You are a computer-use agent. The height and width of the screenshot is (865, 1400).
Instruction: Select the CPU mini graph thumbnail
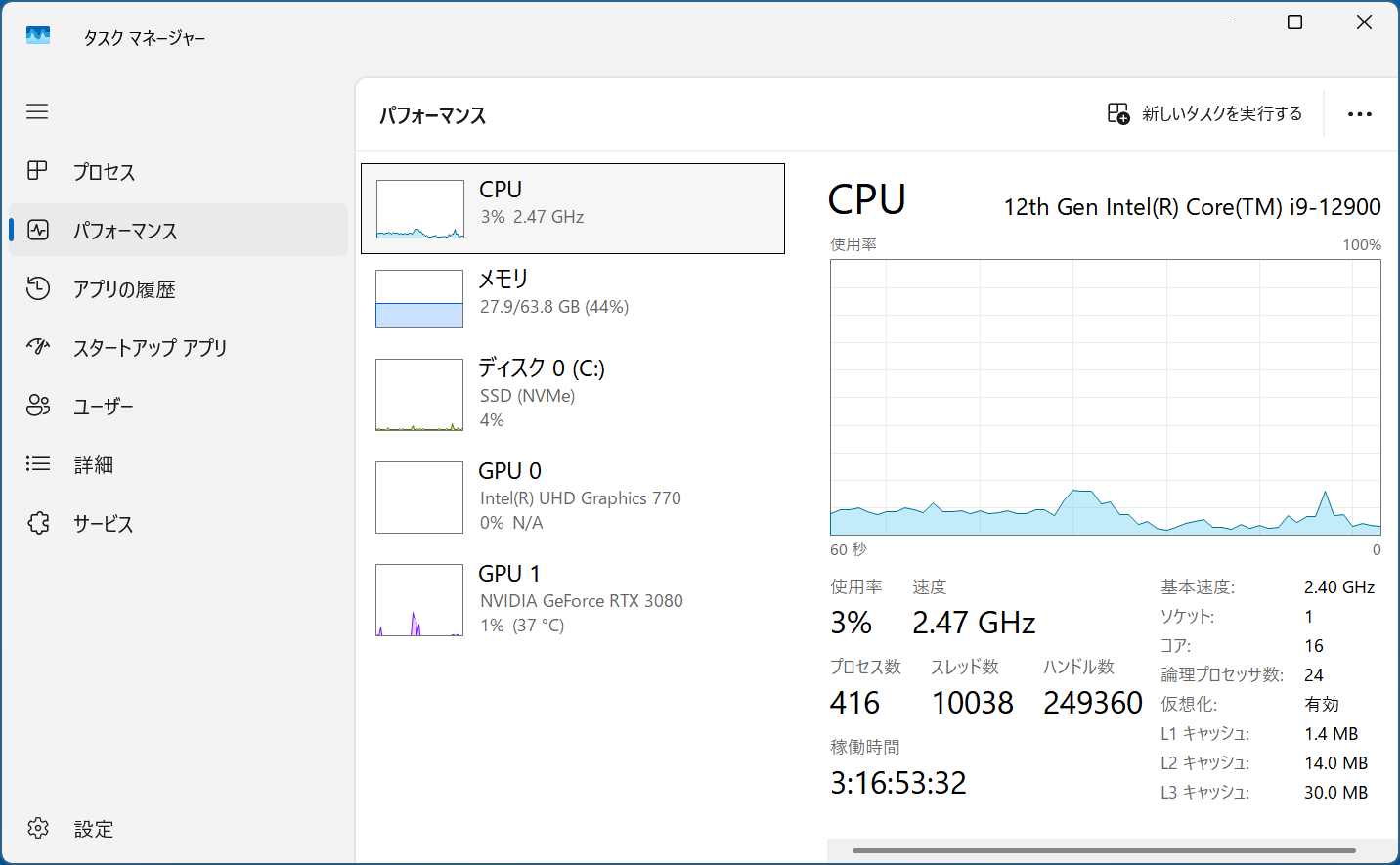[x=420, y=209]
